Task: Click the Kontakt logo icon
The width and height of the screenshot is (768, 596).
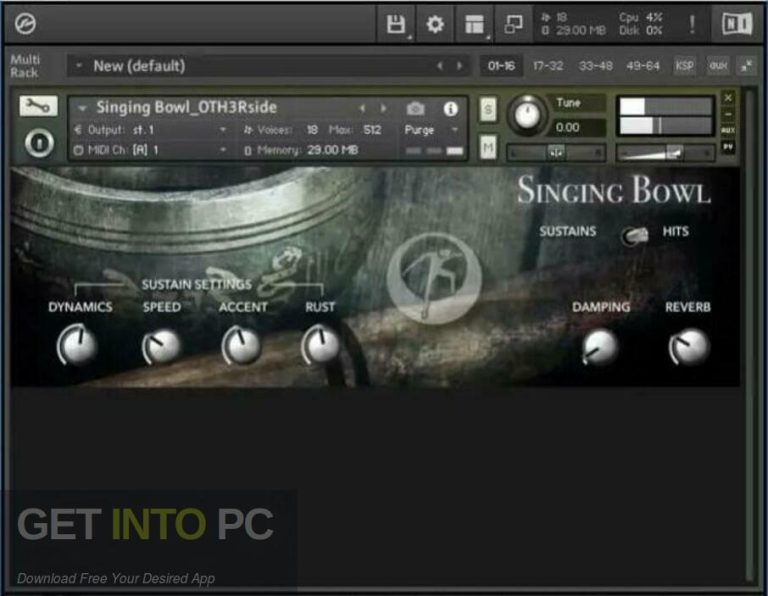Action: coord(25,24)
